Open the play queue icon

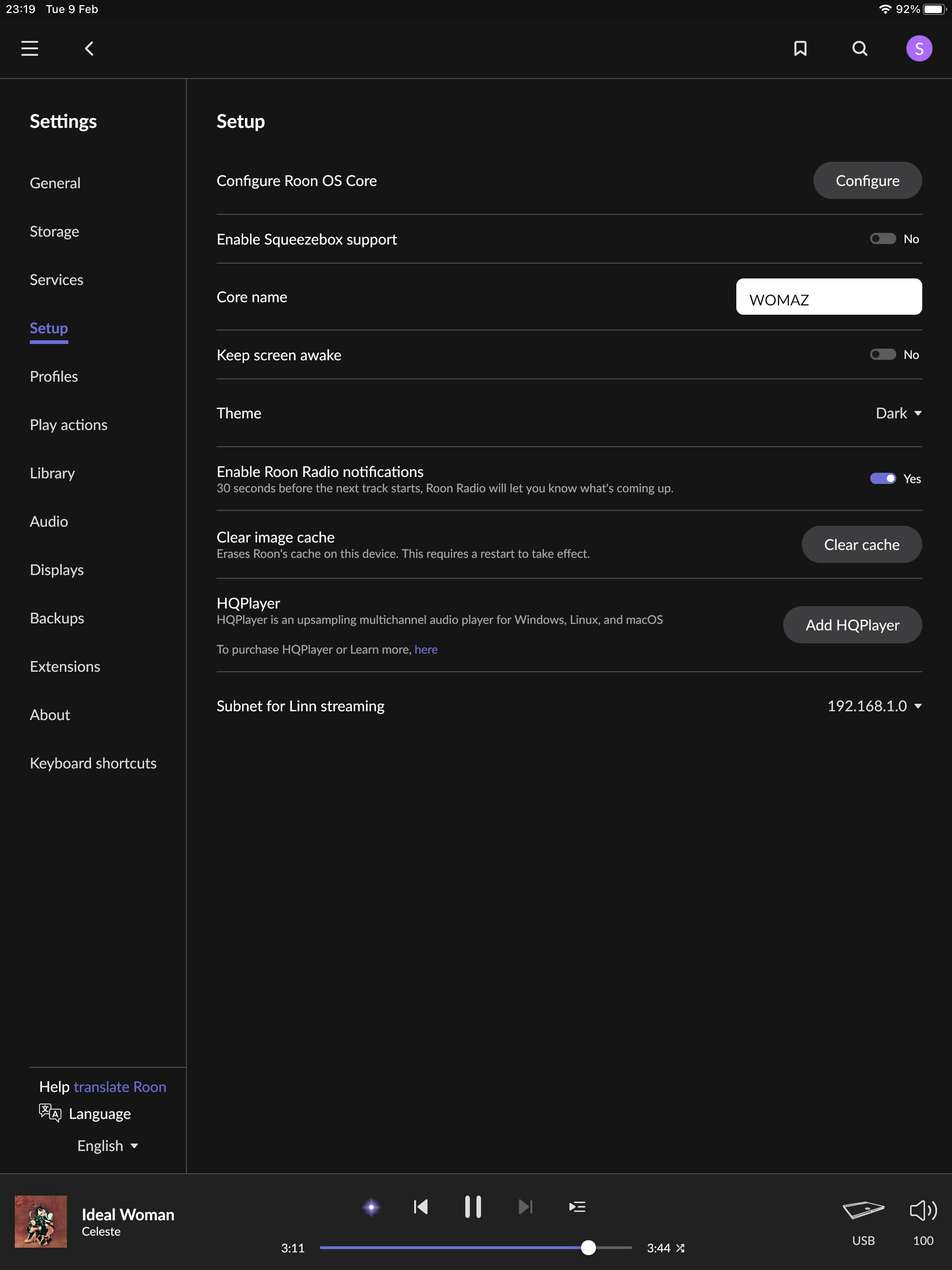point(577,1207)
